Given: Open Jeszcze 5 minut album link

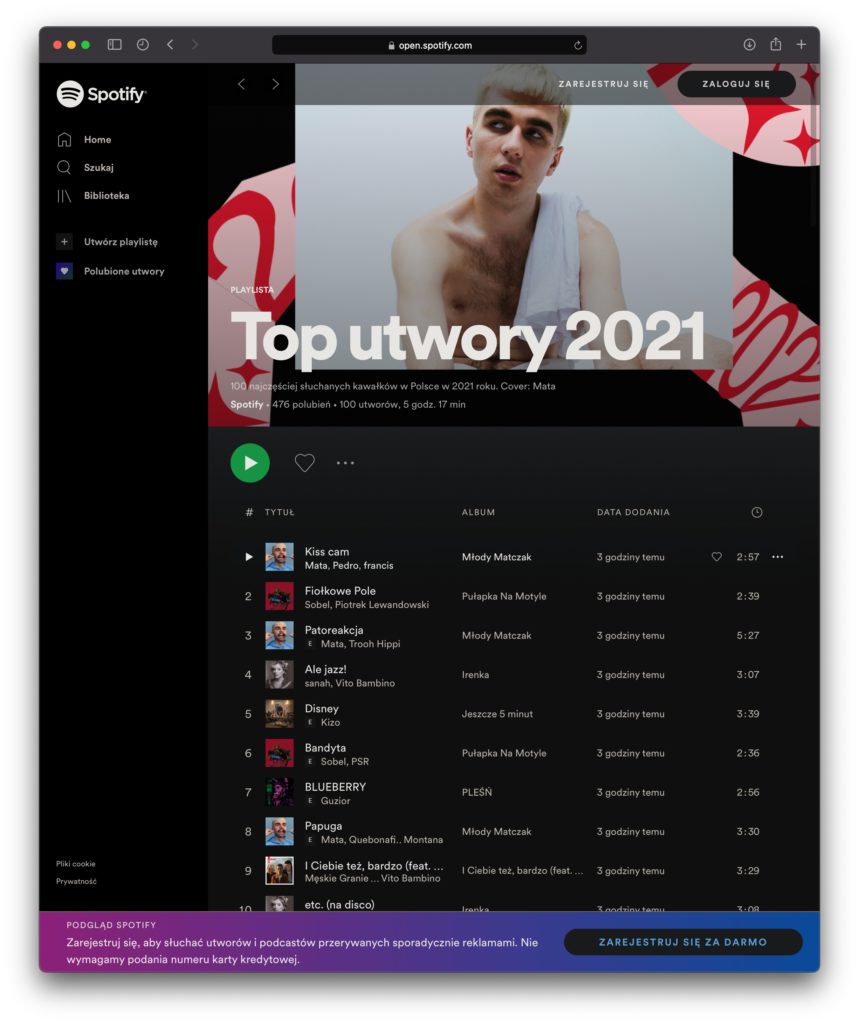Looking at the screenshot, I should click(x=497, y=714).
